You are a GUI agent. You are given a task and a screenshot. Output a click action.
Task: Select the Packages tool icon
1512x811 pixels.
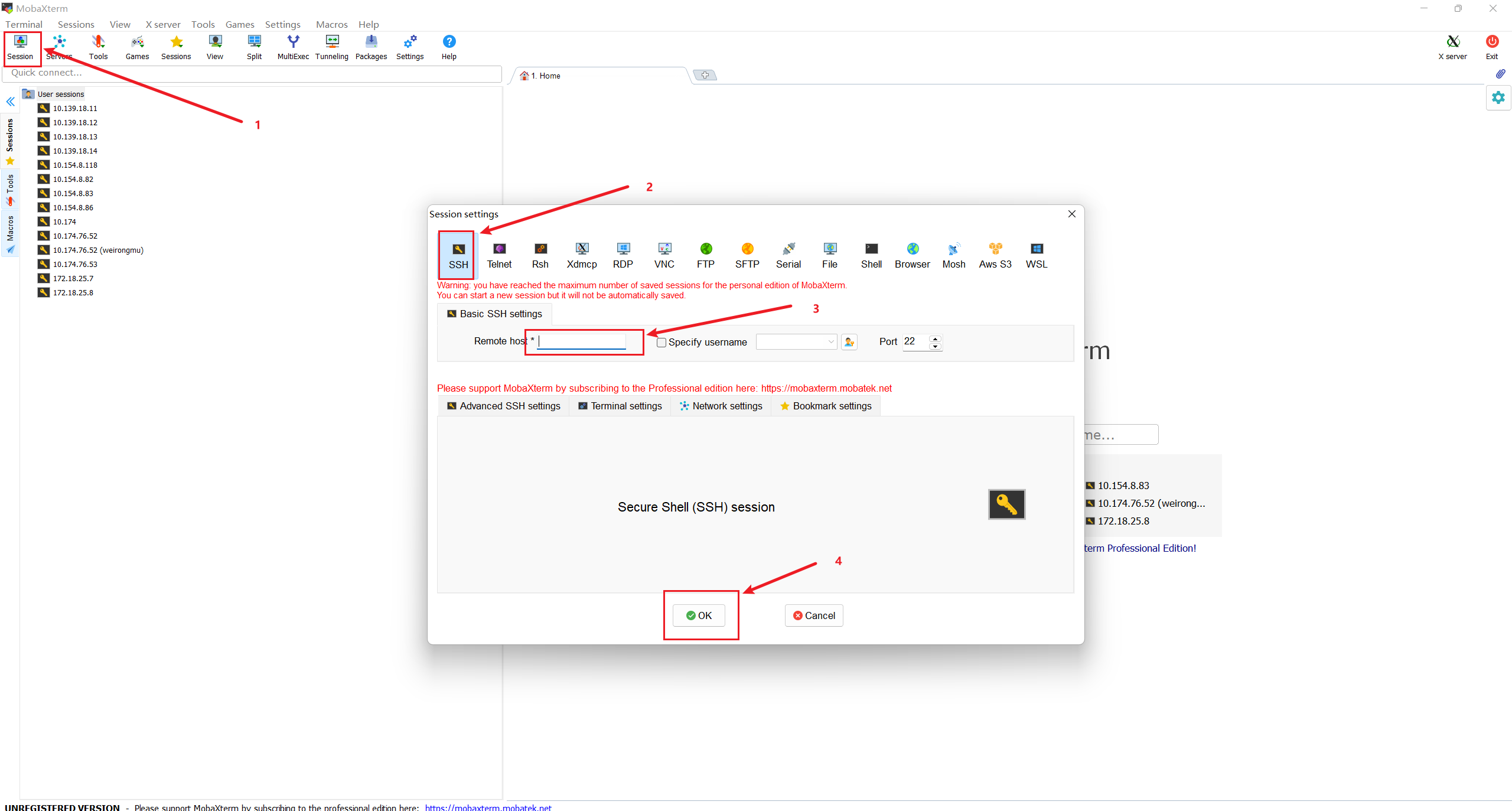click(x=370, y=47)
